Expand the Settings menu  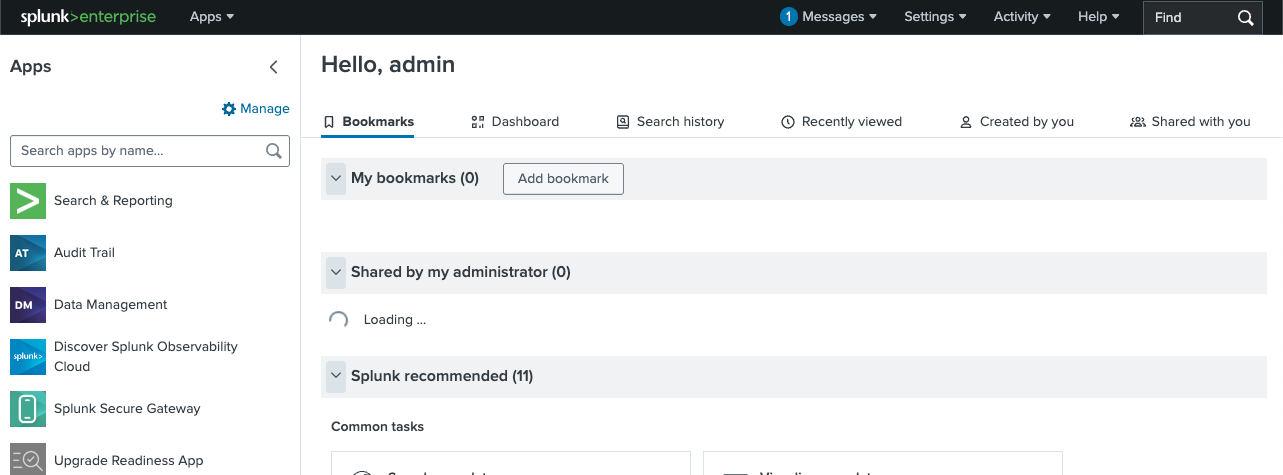pos(935,17)
